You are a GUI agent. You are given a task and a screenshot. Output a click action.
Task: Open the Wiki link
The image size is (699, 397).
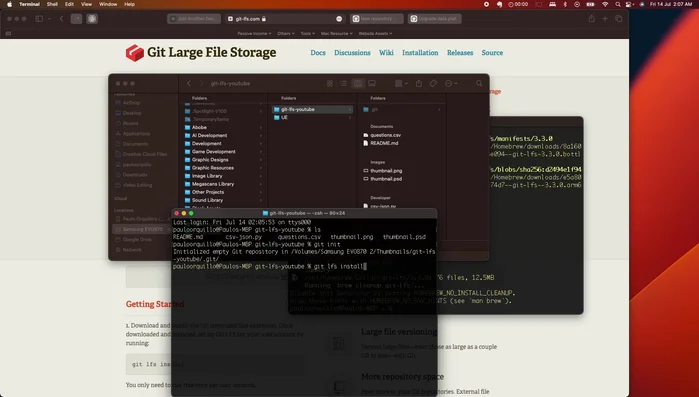pyautogui.click(x=386, y=53)
